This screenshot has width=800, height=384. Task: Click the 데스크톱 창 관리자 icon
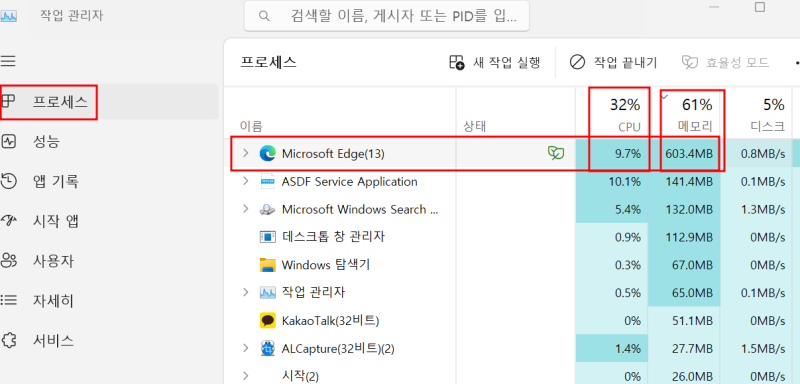coord(267,237)
